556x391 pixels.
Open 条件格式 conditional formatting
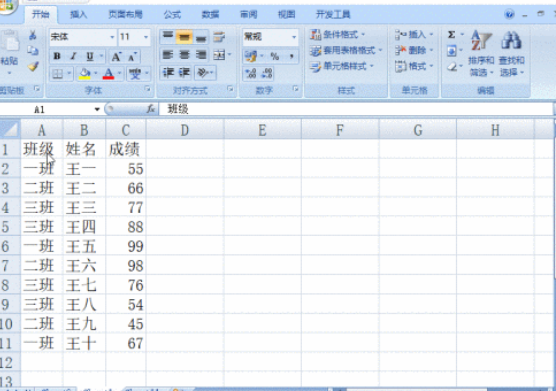338,34
